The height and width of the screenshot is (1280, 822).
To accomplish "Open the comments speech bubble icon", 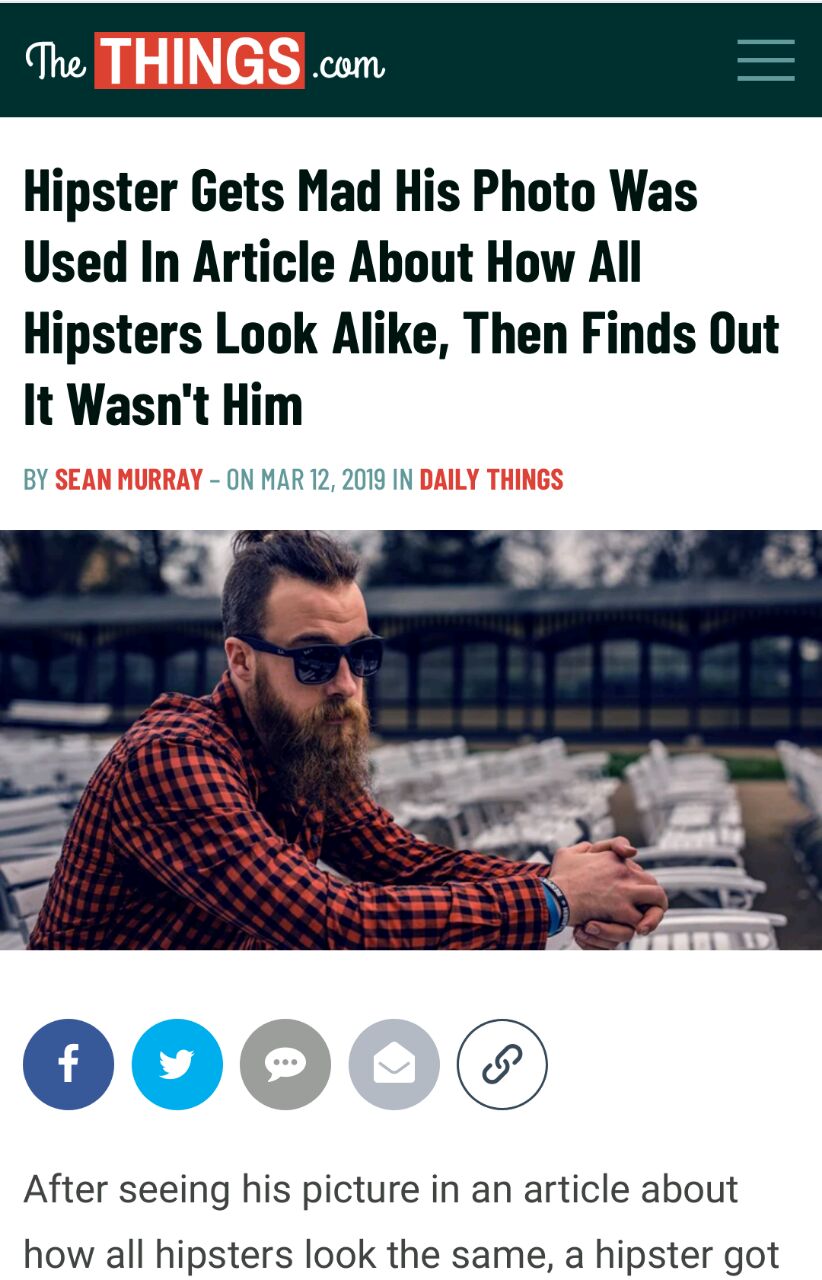I will click(285, 1064).
